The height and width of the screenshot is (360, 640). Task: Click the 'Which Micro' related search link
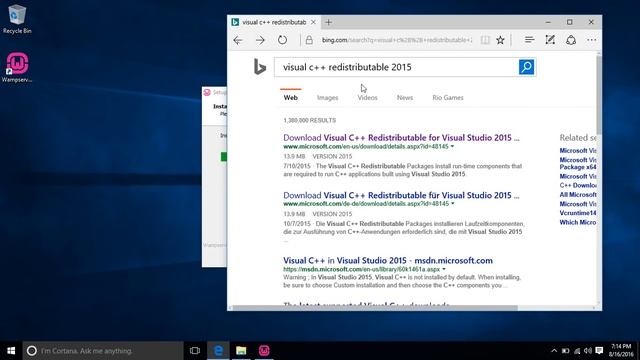(578, 222)
